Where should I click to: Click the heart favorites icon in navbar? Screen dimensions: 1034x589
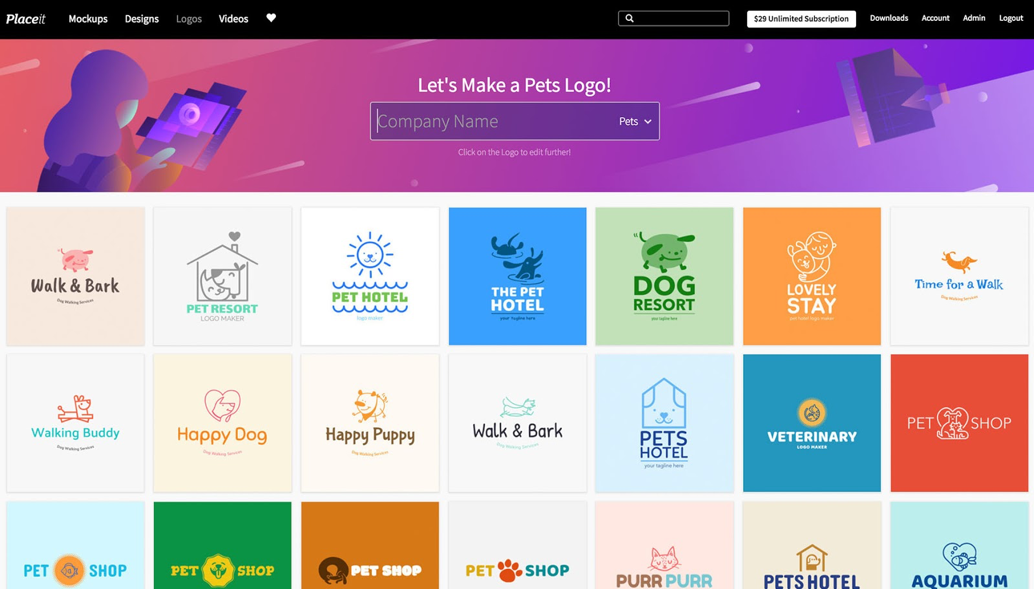pyautogui.click(x=271, y=18)
